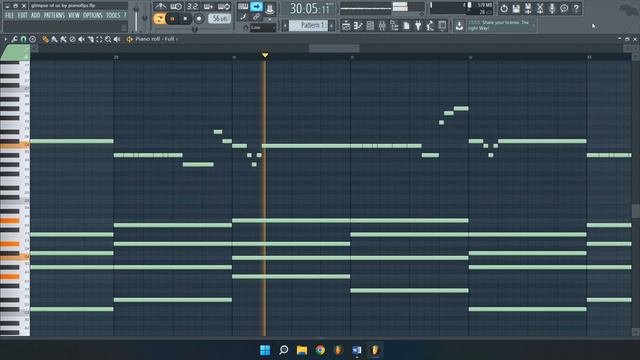Viewport: 640px width, 360px height.
Task: Open the Playlist window shortcut
Action: coord(346,26)
